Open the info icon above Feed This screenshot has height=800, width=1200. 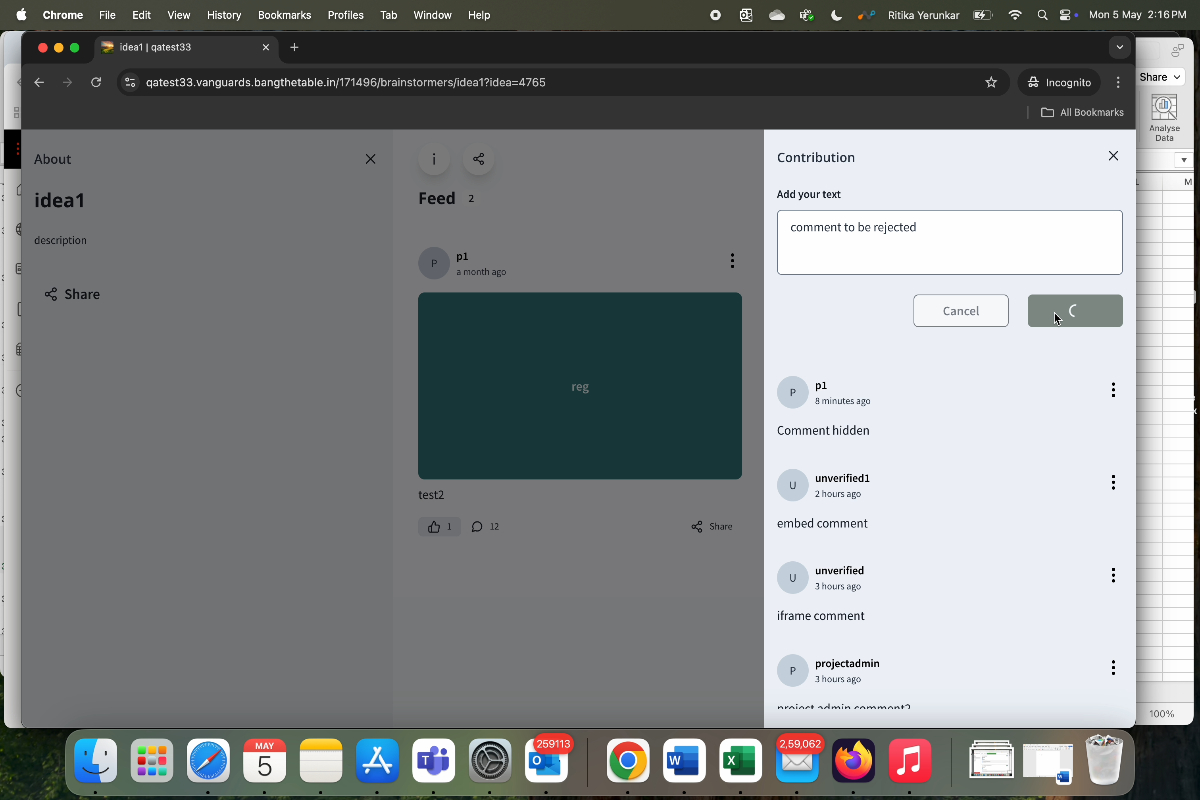[x=434, y=159]
